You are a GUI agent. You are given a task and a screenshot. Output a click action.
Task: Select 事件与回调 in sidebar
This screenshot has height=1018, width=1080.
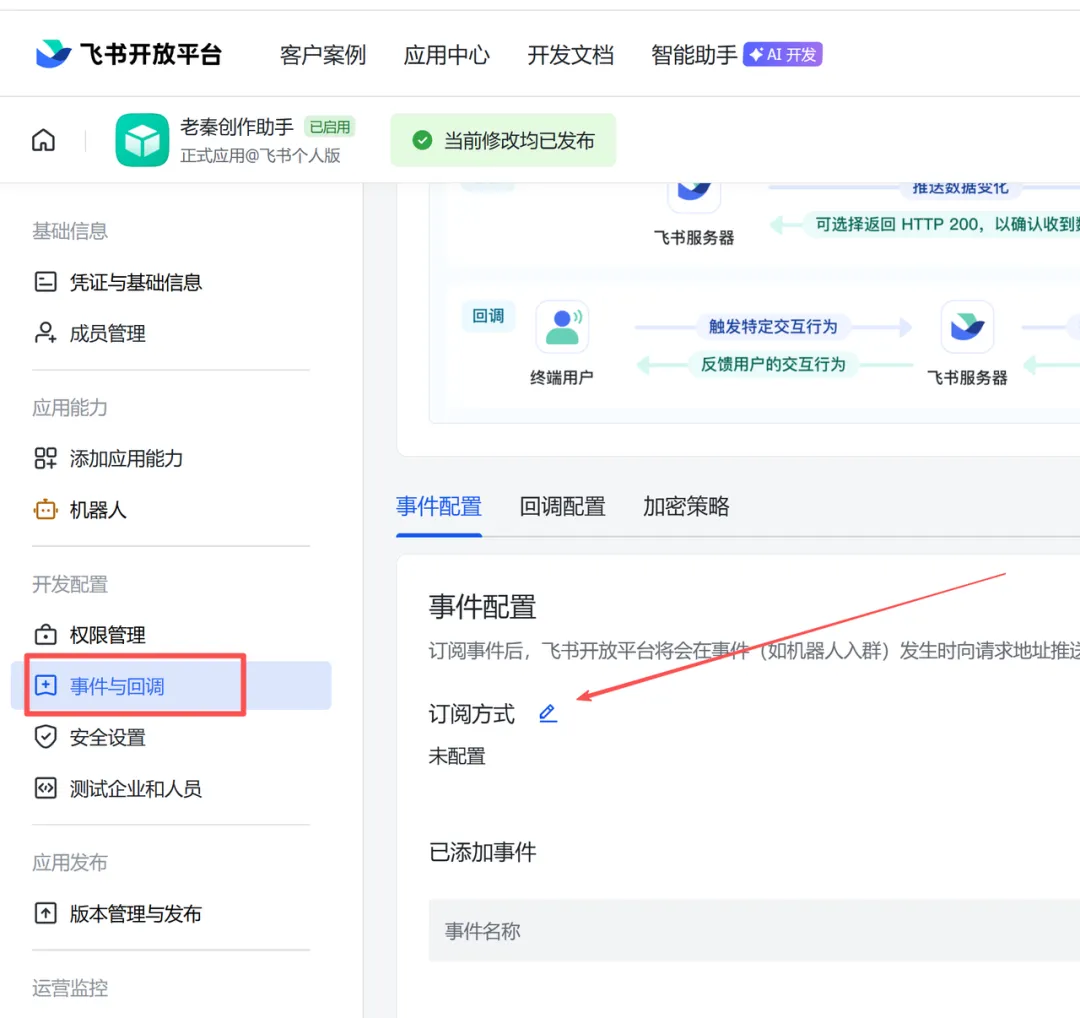[171, 685]
